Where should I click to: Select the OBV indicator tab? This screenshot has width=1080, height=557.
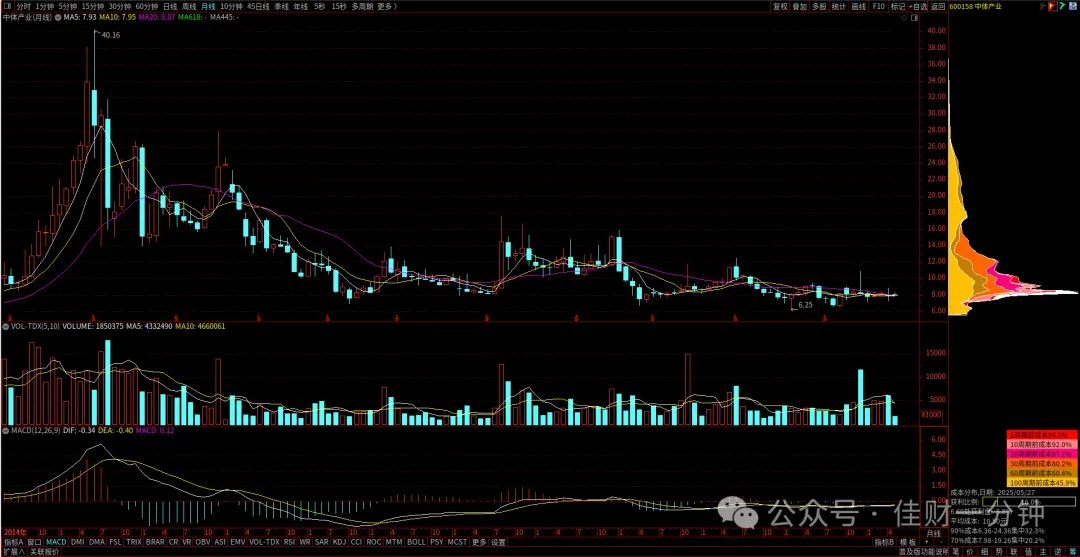[x=202, y=542]
